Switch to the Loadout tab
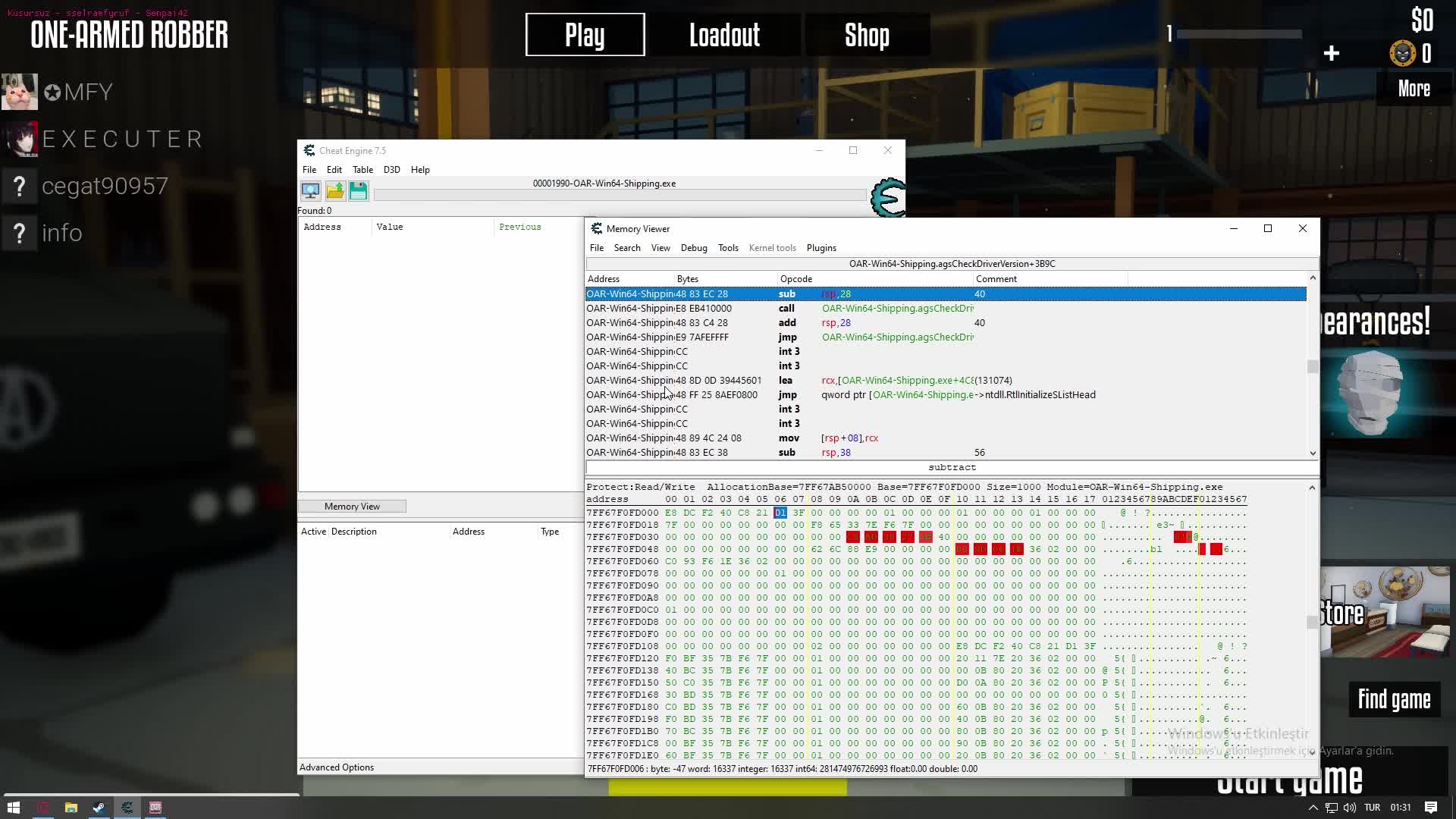 724,35
